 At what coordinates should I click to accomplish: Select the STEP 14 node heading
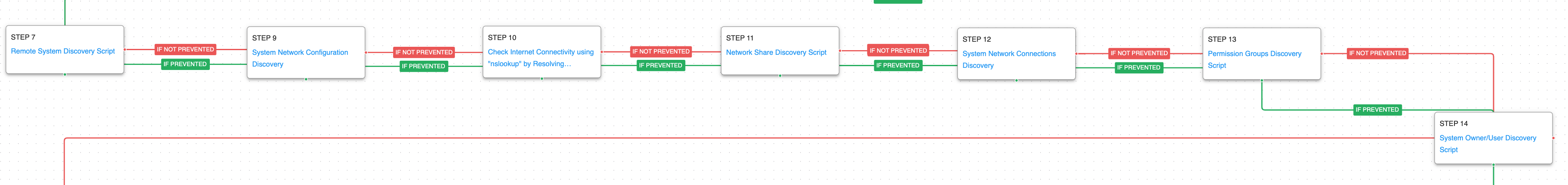pyautogui.click(x=1454, y=123)
